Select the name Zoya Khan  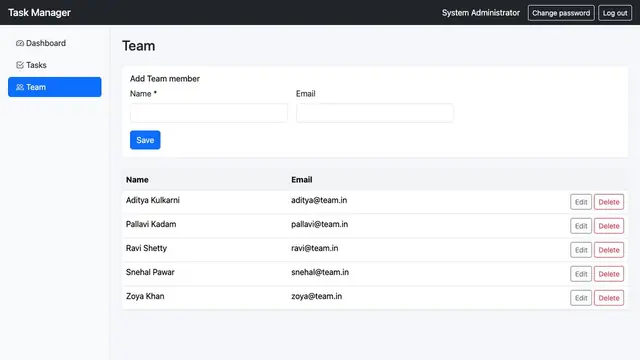point(145,296)
